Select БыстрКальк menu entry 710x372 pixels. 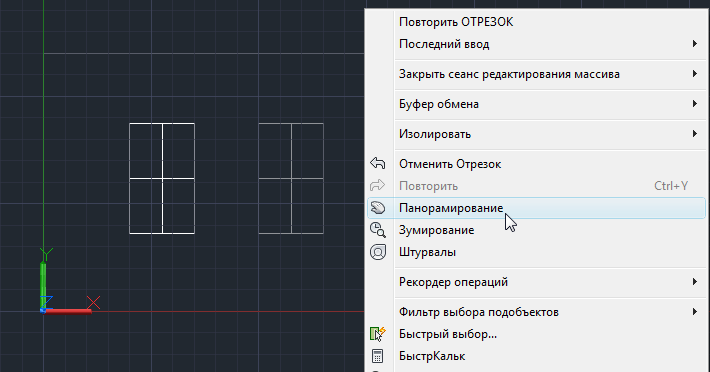536,357
